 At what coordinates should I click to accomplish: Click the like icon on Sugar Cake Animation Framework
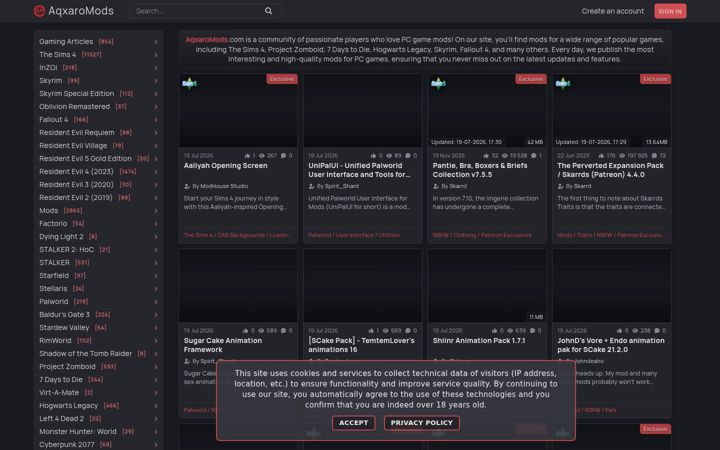pos(245,331)
